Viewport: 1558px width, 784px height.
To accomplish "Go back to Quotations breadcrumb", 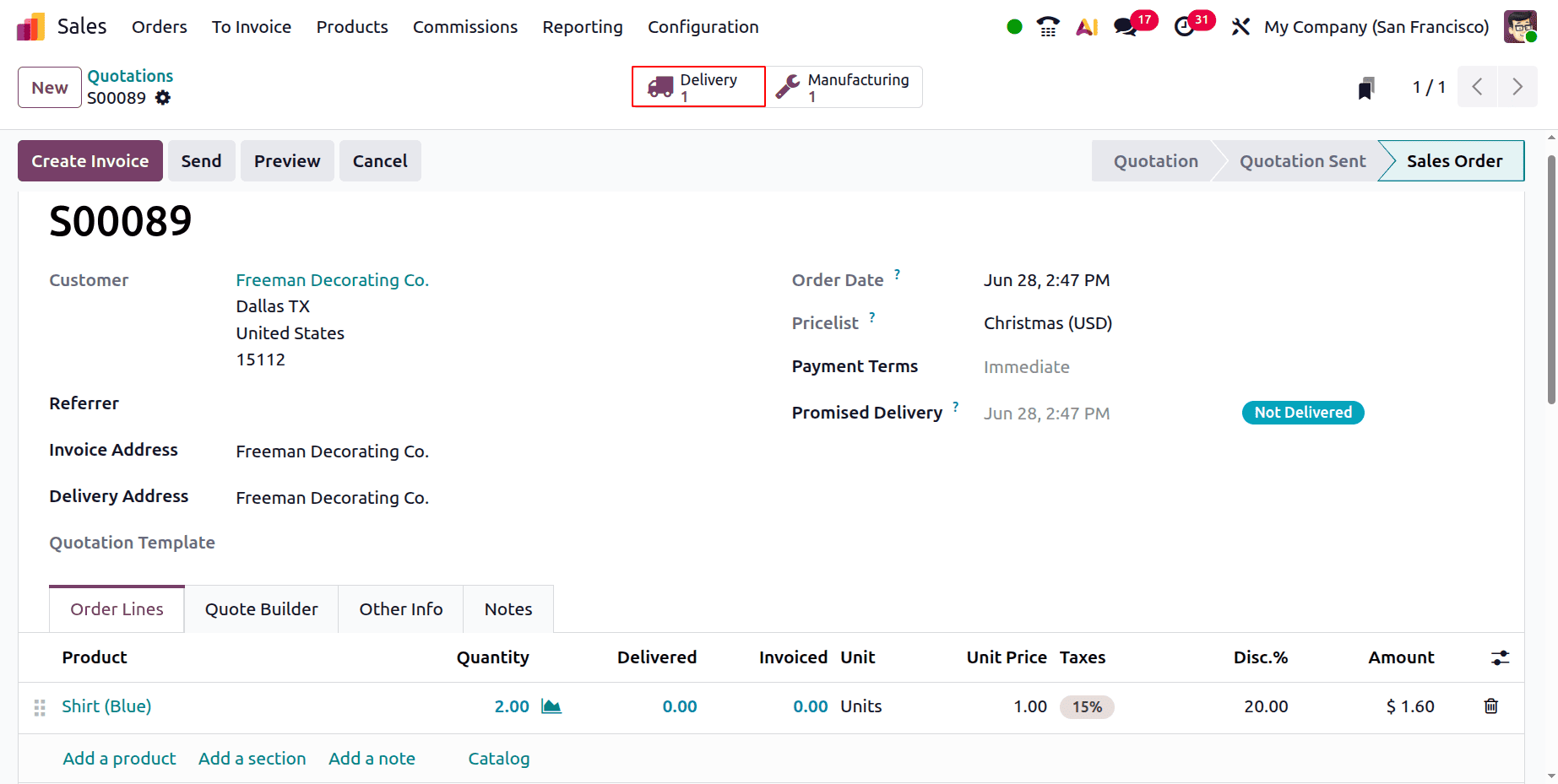I will coord(130,76).
